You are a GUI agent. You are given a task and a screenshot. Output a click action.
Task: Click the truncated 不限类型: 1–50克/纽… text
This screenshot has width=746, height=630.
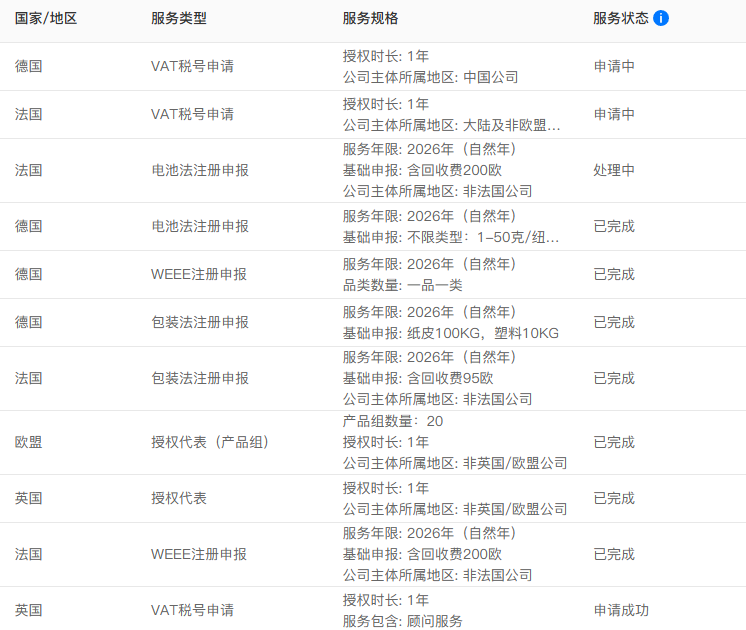pyautogui.click(x=451, y=237)
